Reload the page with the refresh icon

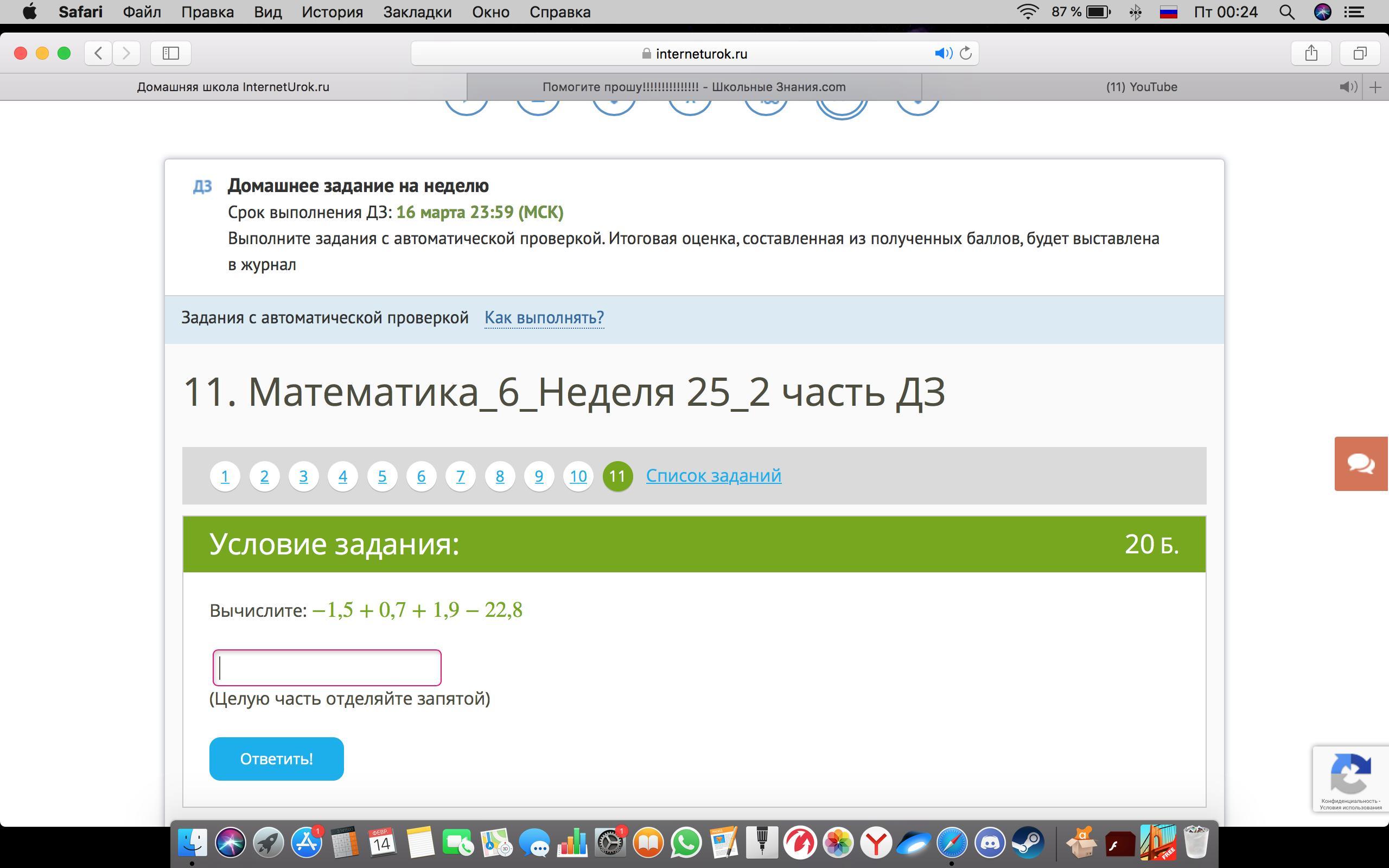pyautogui.click(x=966, y=53)
